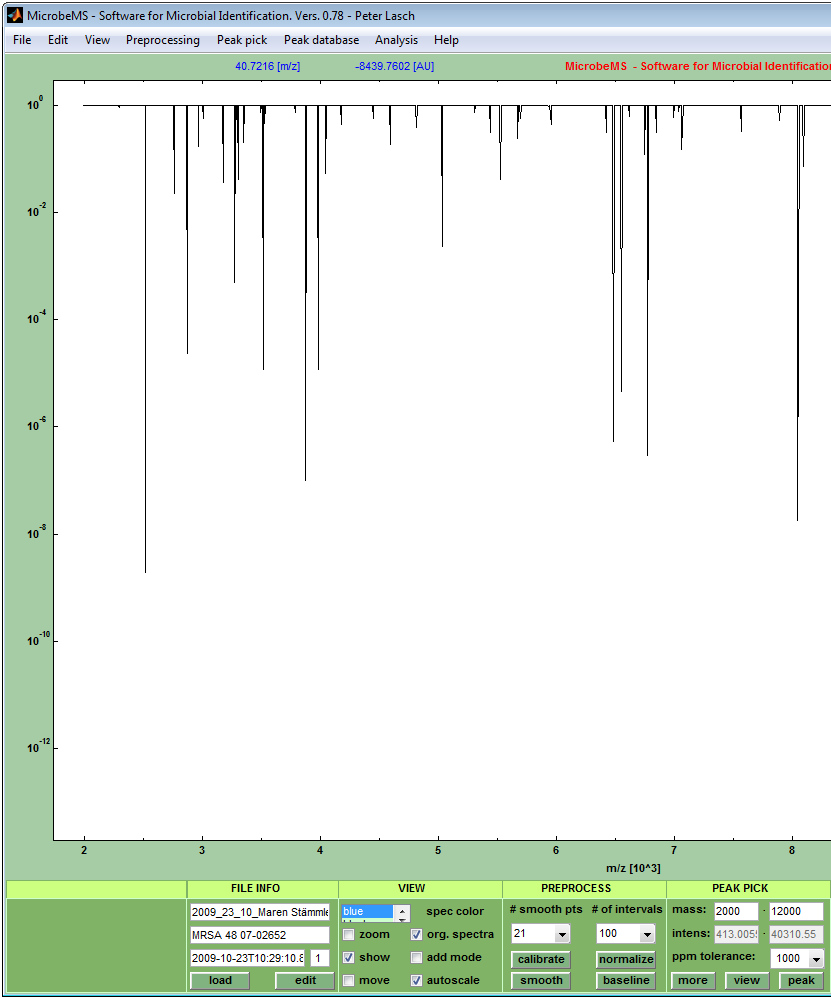The height and width of the screenshot is (998, 831).
Task: Click the baseline button
Action: 626,980
